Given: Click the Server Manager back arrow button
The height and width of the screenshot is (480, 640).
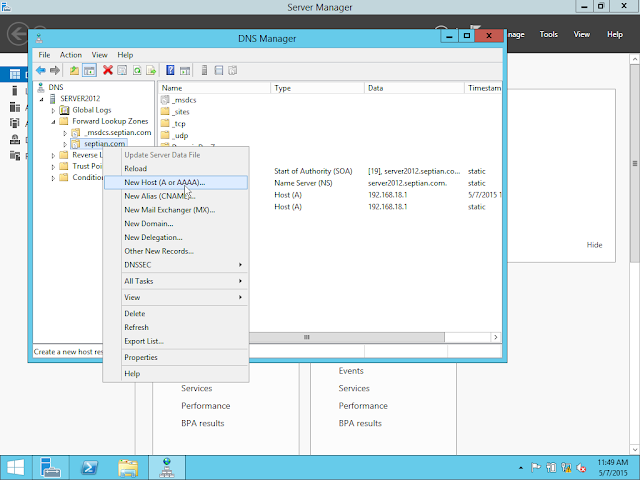Looking at the screenshot, I should coord(18,33).
